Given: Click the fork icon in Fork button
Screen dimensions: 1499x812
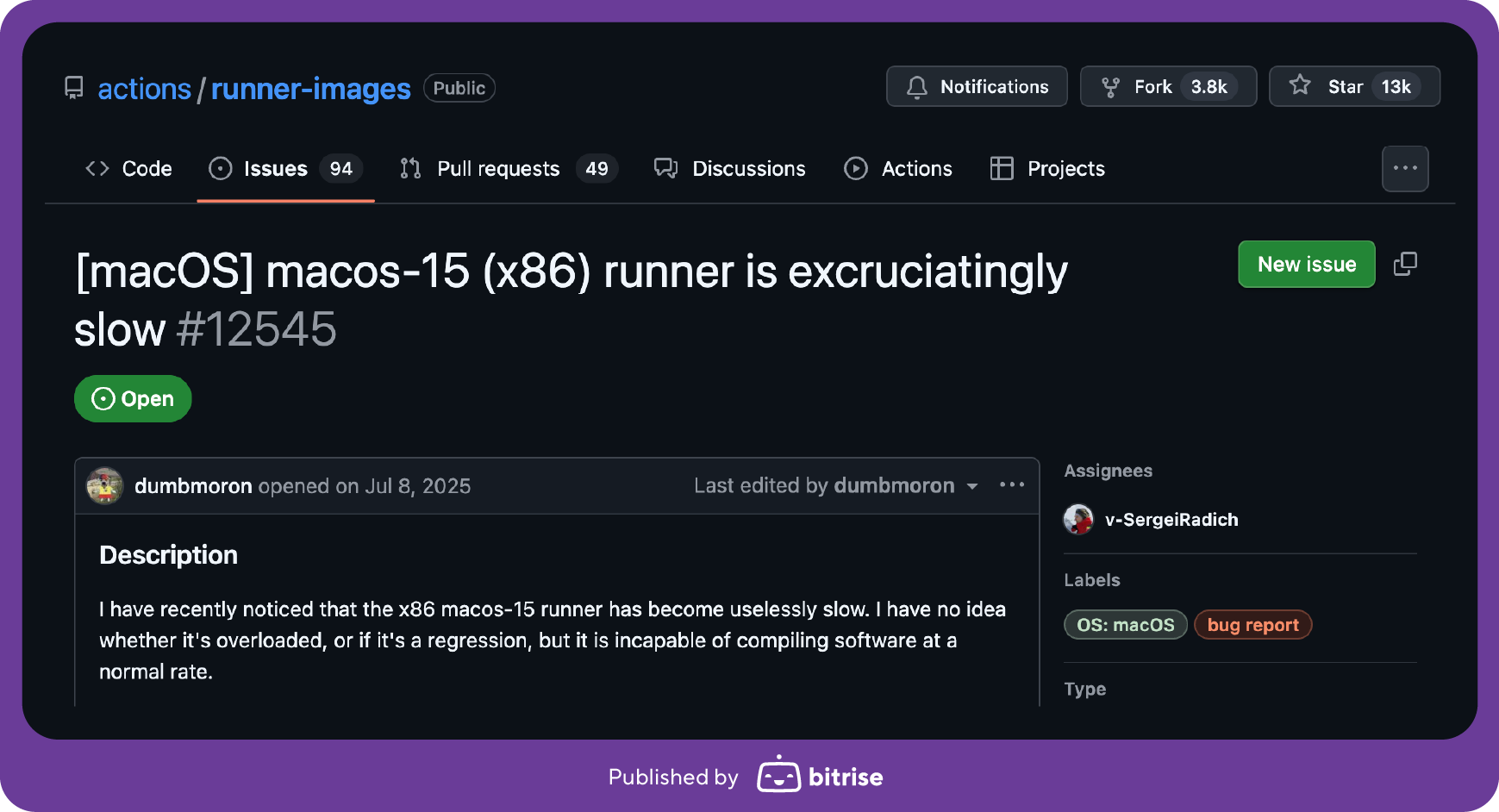Looking at the screenshot, I should point(1110,87).
